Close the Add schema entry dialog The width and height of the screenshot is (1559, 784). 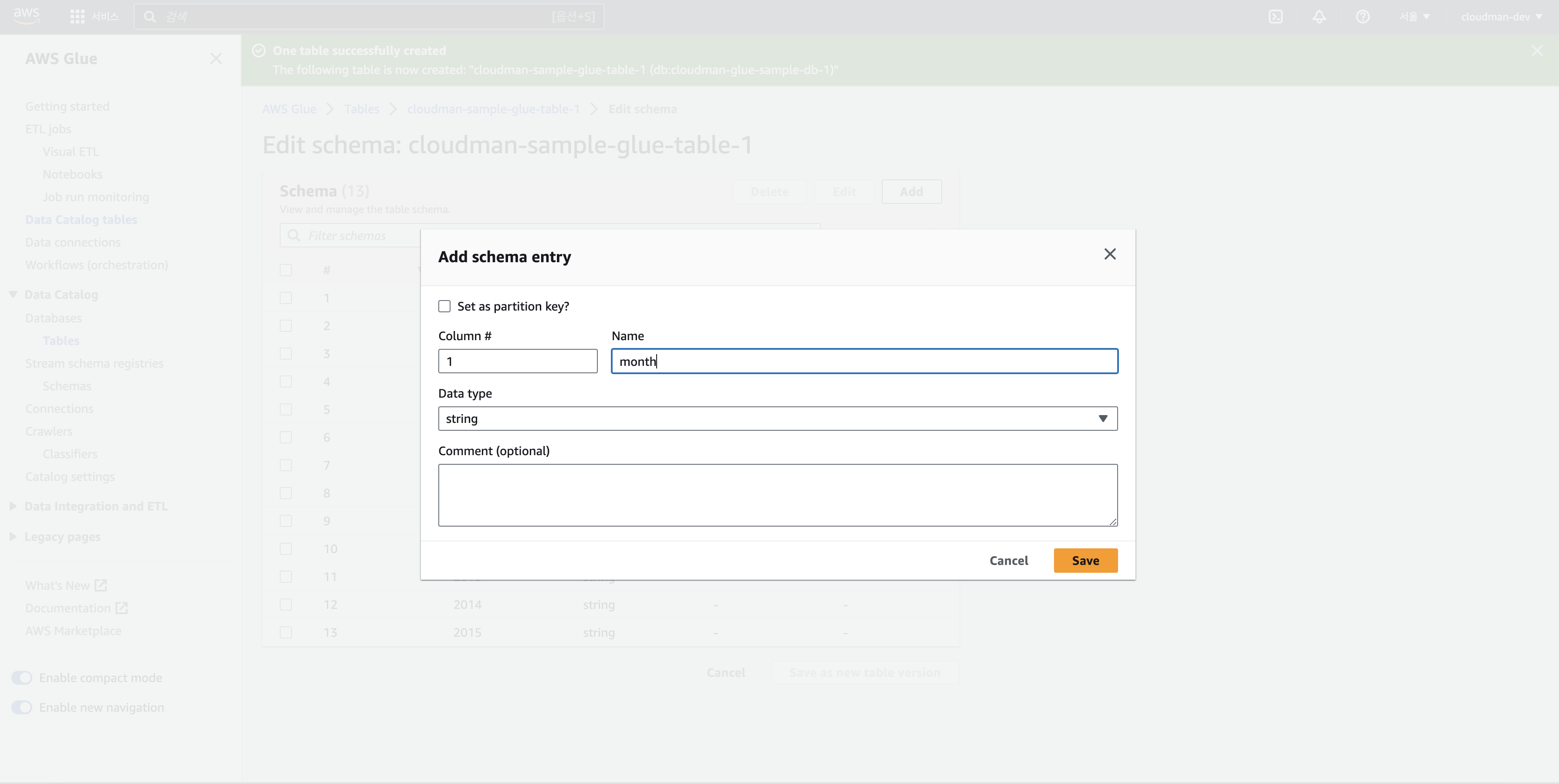[x=1109, y=254]
